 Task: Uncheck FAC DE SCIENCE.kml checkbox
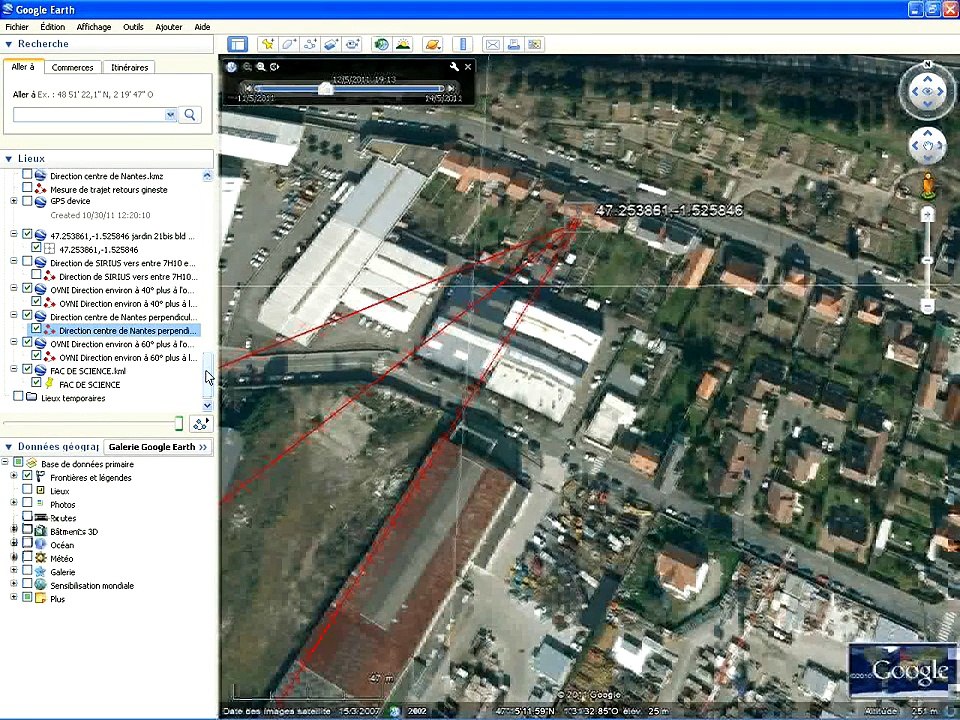(27, 369)
